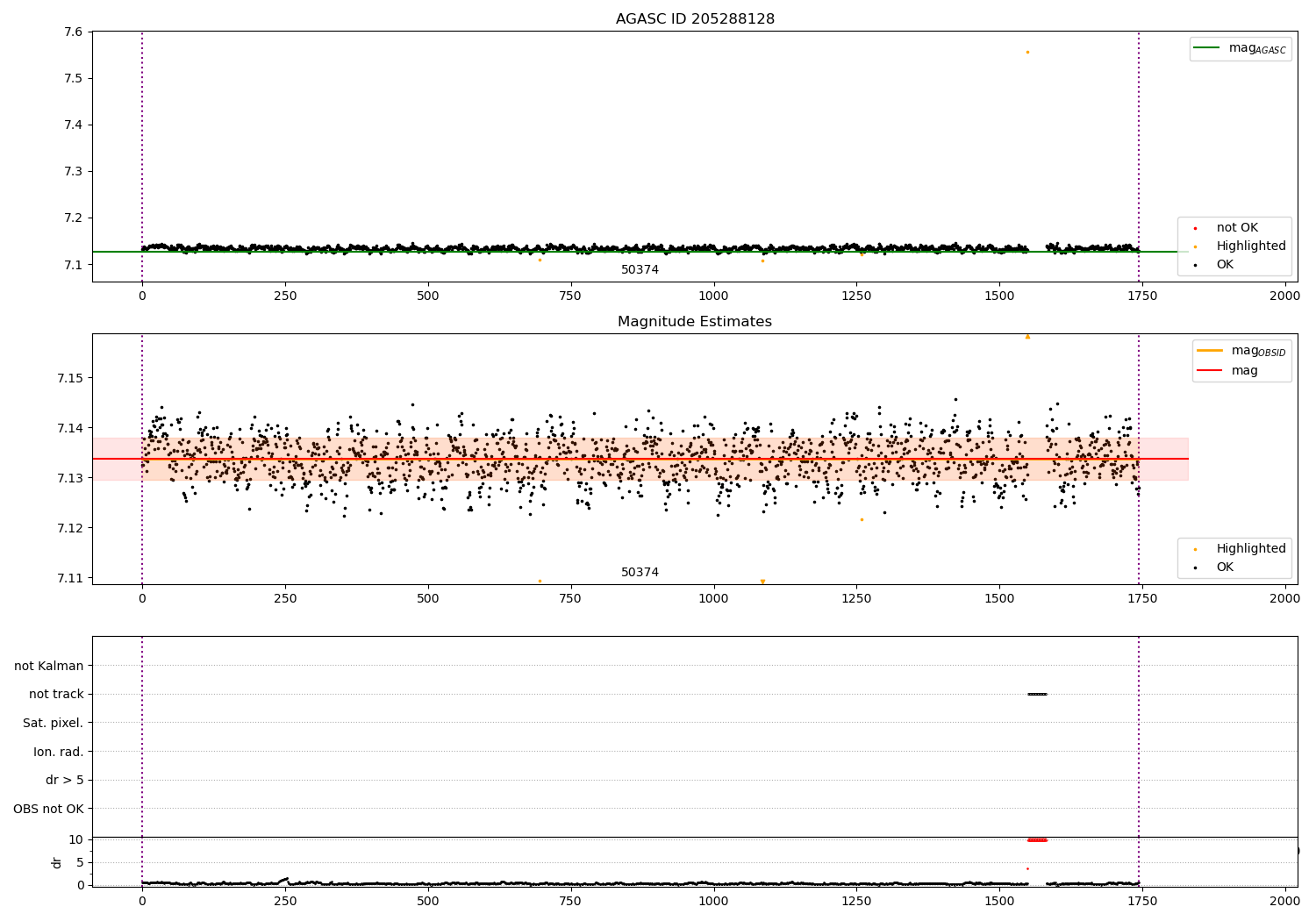Click the orange down-triangle marker at the bottom of Magnitude Estimates
The image size is (1316, 921).
coord(762,582)
